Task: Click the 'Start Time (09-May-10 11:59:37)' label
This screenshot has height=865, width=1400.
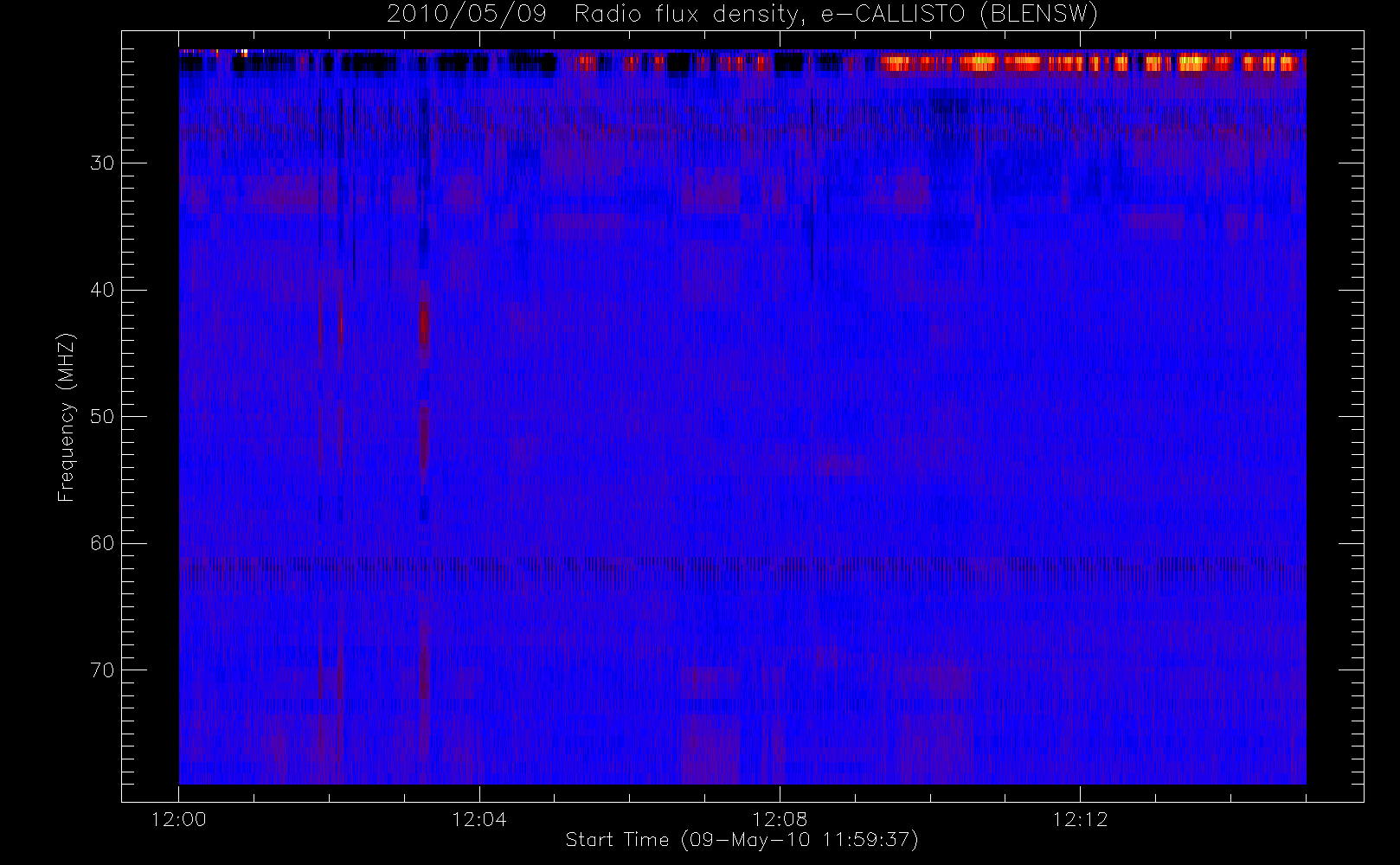Action: [742, 840]
